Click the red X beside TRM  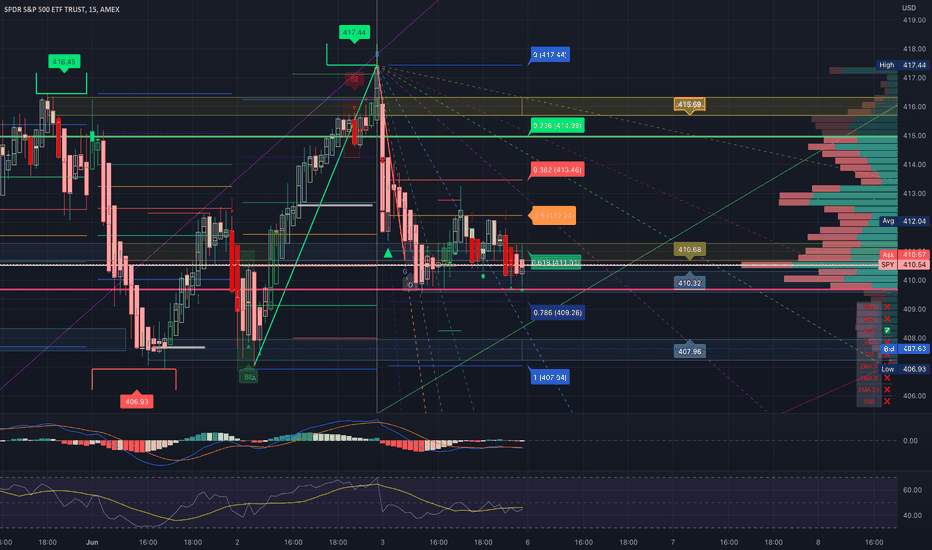tap(887, 307)
